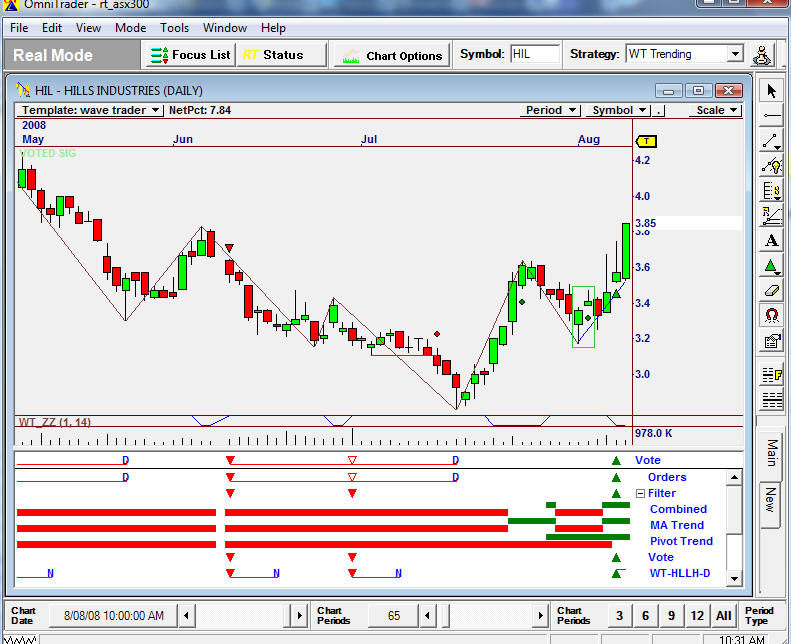Open the Template wave trader dropdown
791x644 pixels.
pyautogui.click(x=90, y=110)
